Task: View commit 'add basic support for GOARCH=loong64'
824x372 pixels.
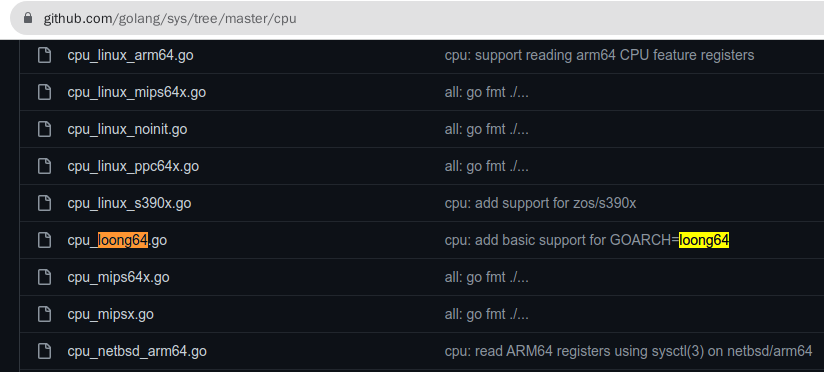Action: tap(587, 240)
